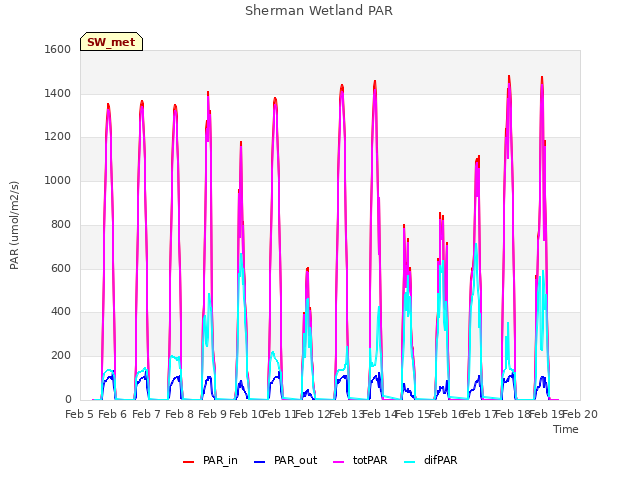Click the Feb 18 peak near 1480
This screenshot has width=640, height=480.
509,77
